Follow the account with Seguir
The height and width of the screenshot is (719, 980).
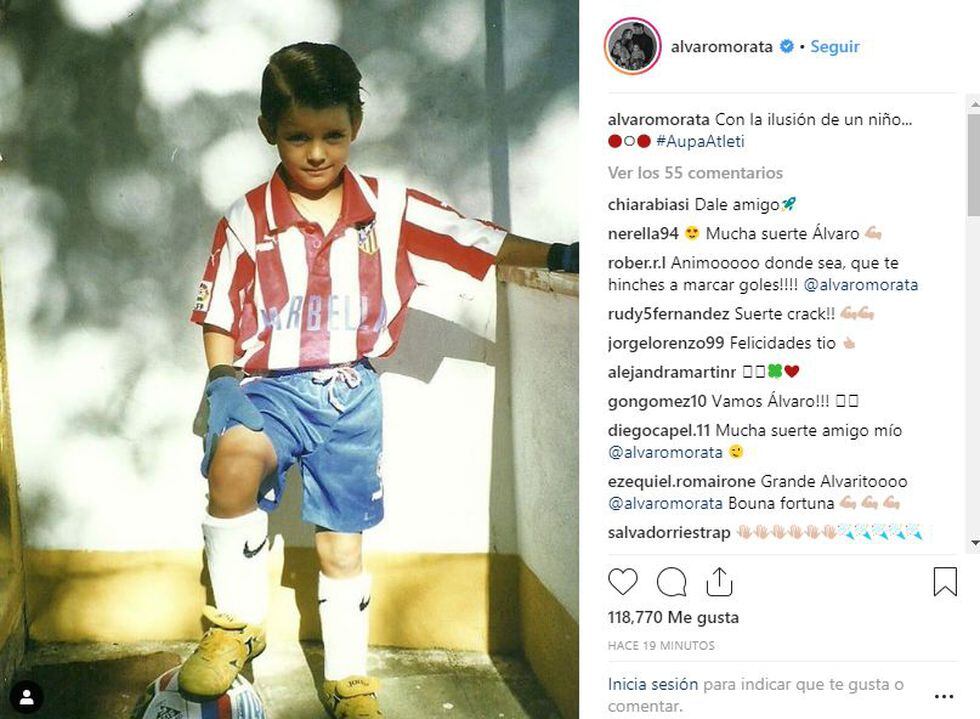pos(835,47)
